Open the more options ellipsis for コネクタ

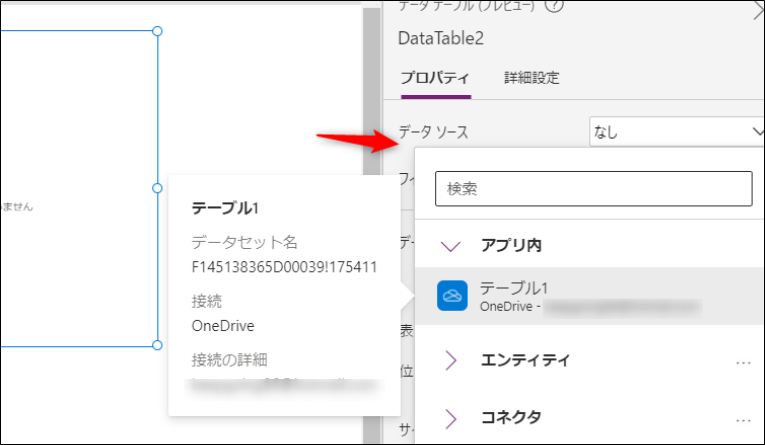(x=743, y=420)
